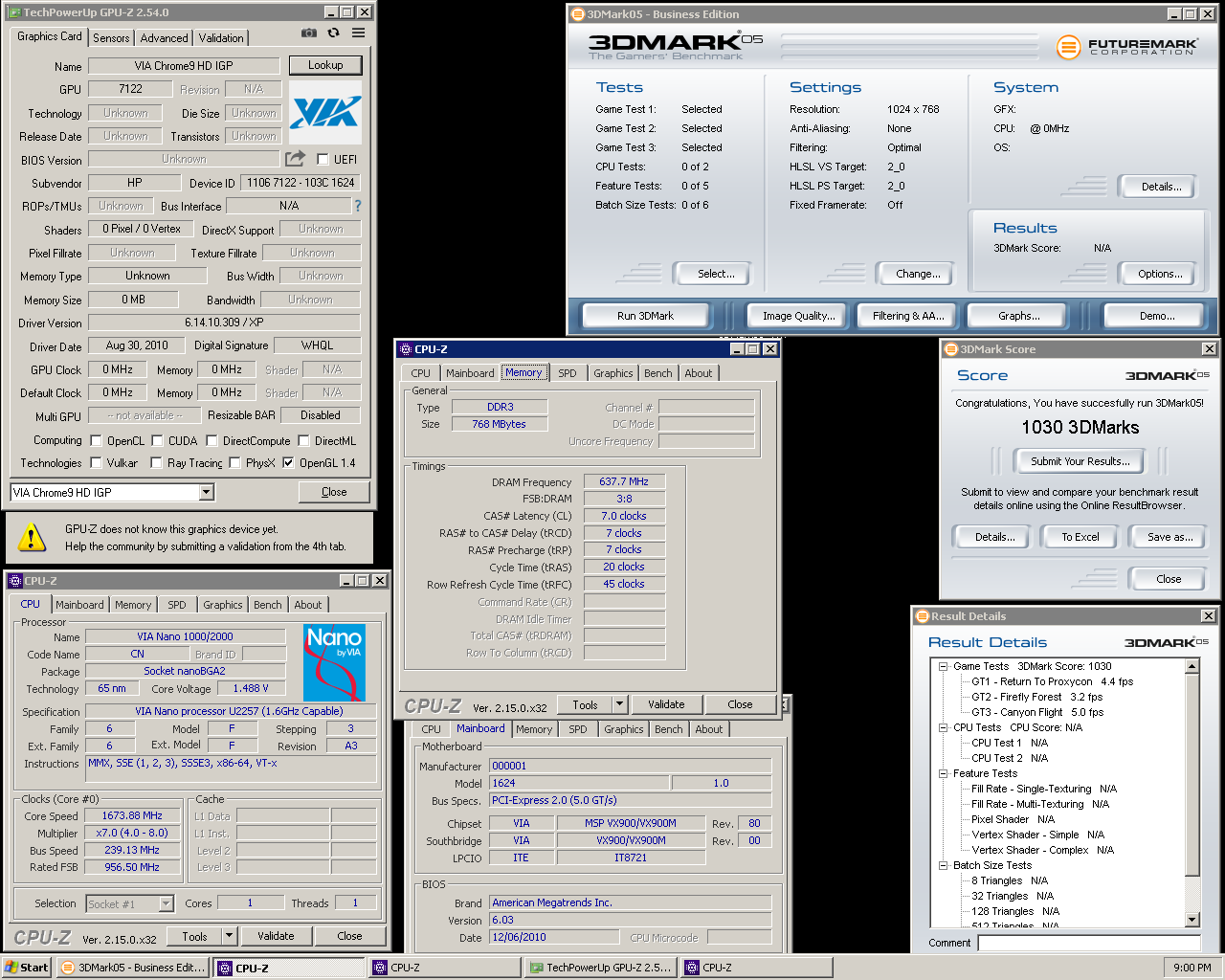Open Graphics tab in CPU-Z Motherboard window
Screen dimensions: 1225x980
(624, 729)
